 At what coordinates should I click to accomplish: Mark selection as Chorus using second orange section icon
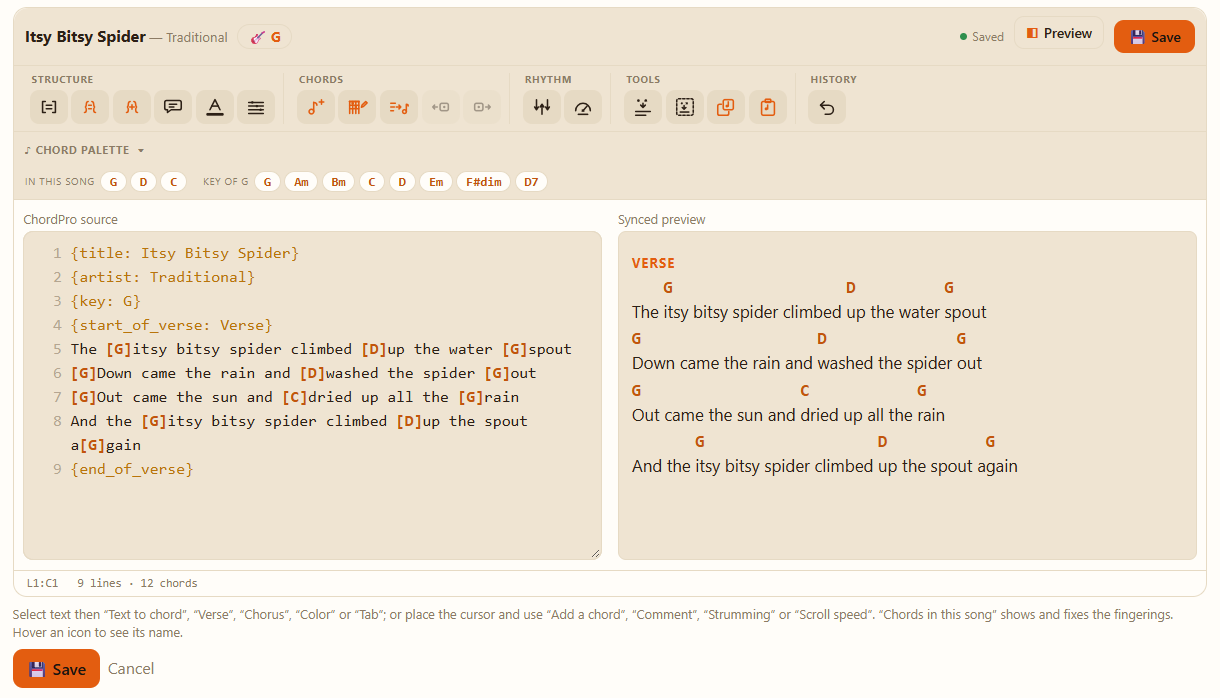[131, 107]
